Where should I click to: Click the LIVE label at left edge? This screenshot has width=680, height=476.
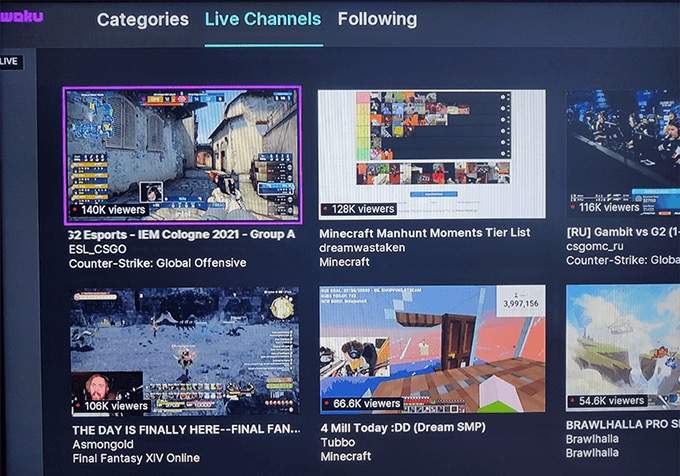[x=10, y=62]
